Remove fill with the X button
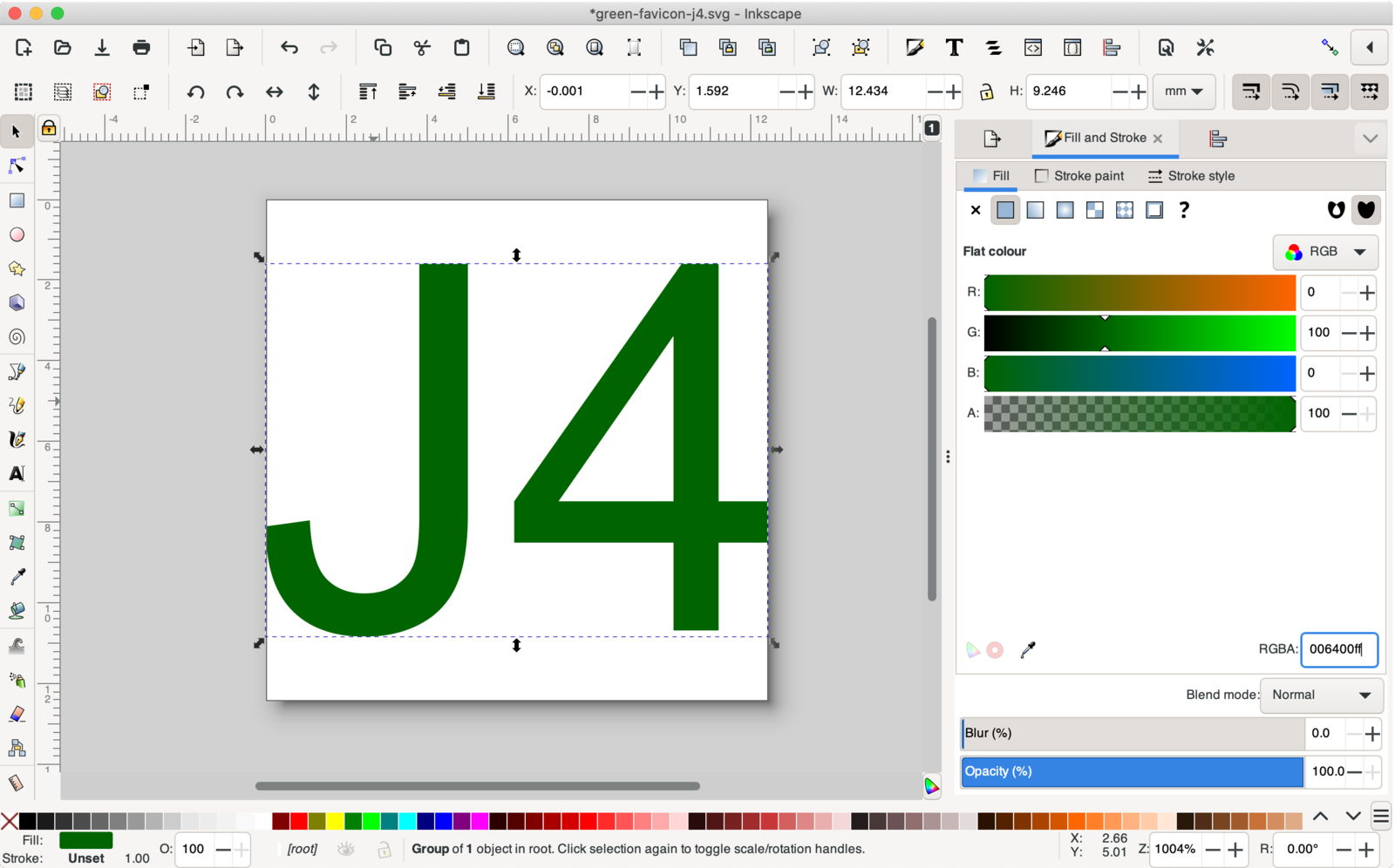 pos(974,209)
